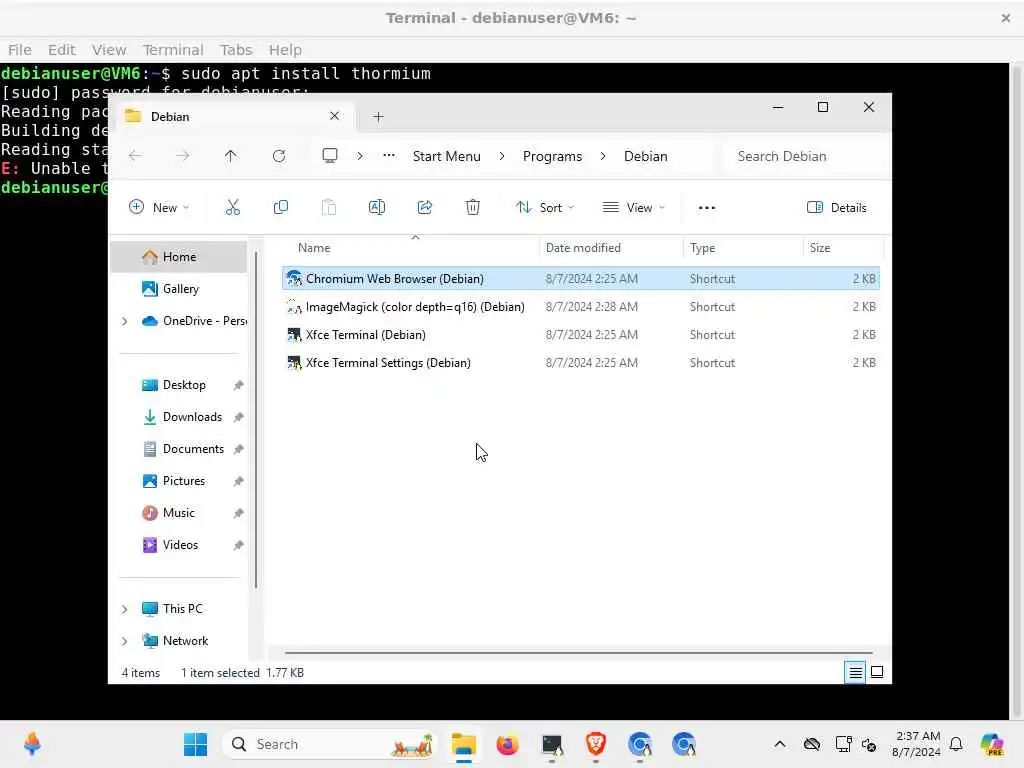The width and height of the screenshot is (1024, 768).
Task: Sort by Date modified column
Action: [x=583, y=248]
